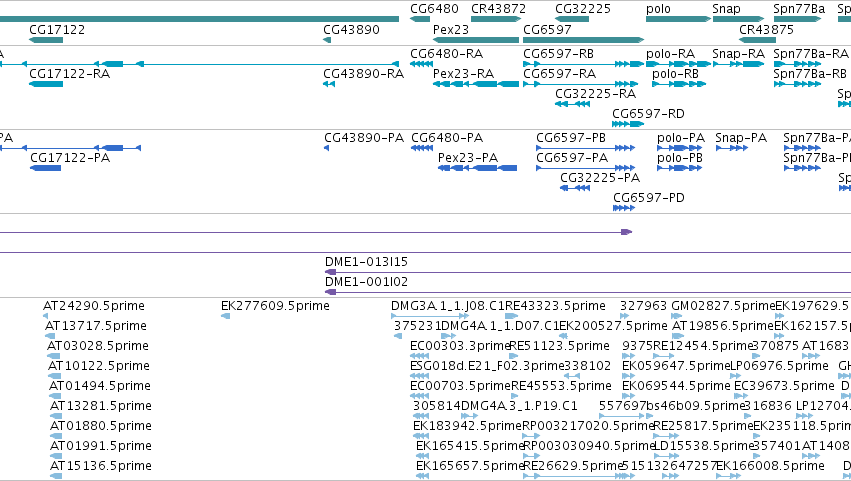Select the Pex23-PA protein label
The height and width of the screenshot is (481, 851).
(468, 157)
